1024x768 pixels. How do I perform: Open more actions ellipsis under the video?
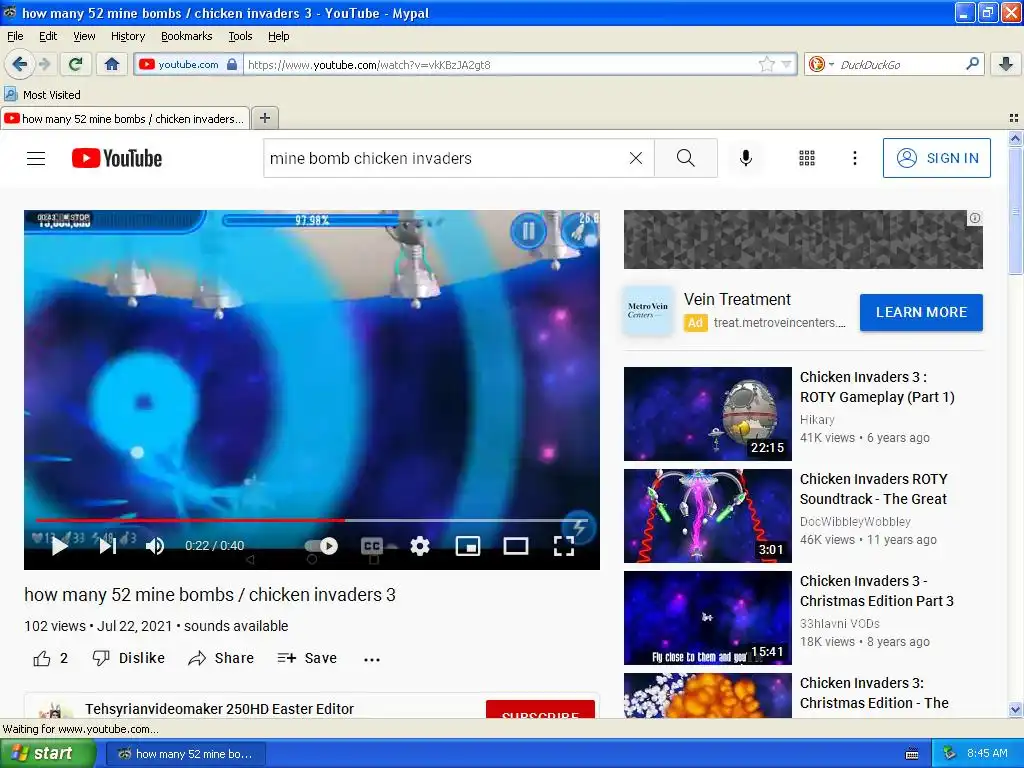372,660
